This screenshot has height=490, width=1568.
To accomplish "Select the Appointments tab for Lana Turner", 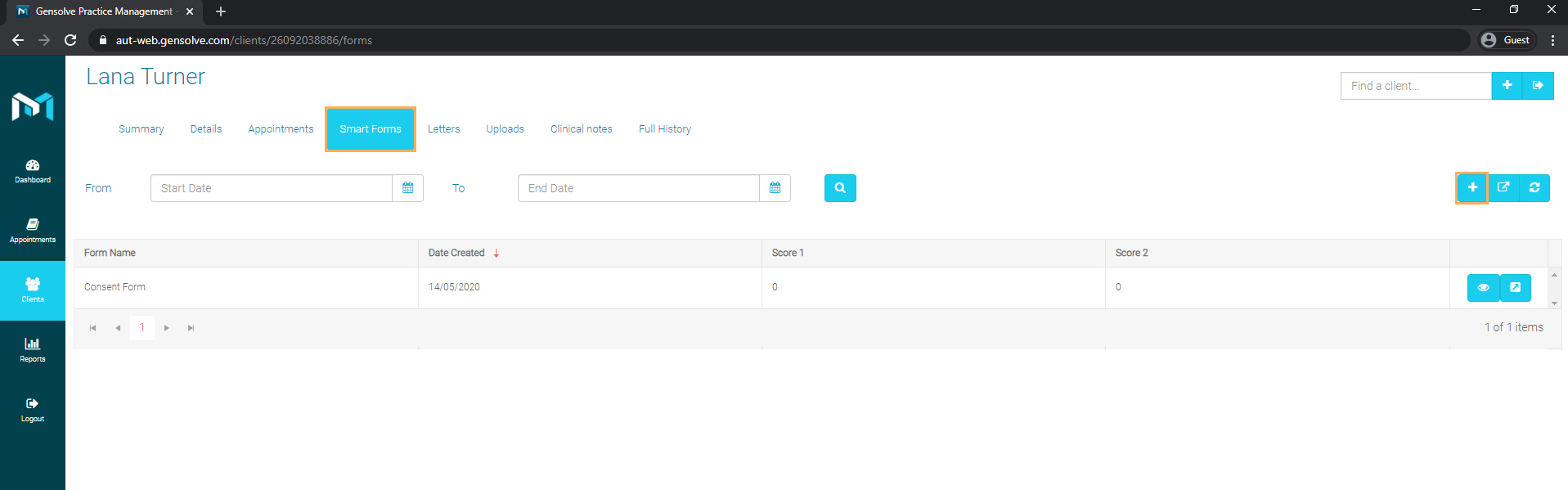I will [281, 129].
